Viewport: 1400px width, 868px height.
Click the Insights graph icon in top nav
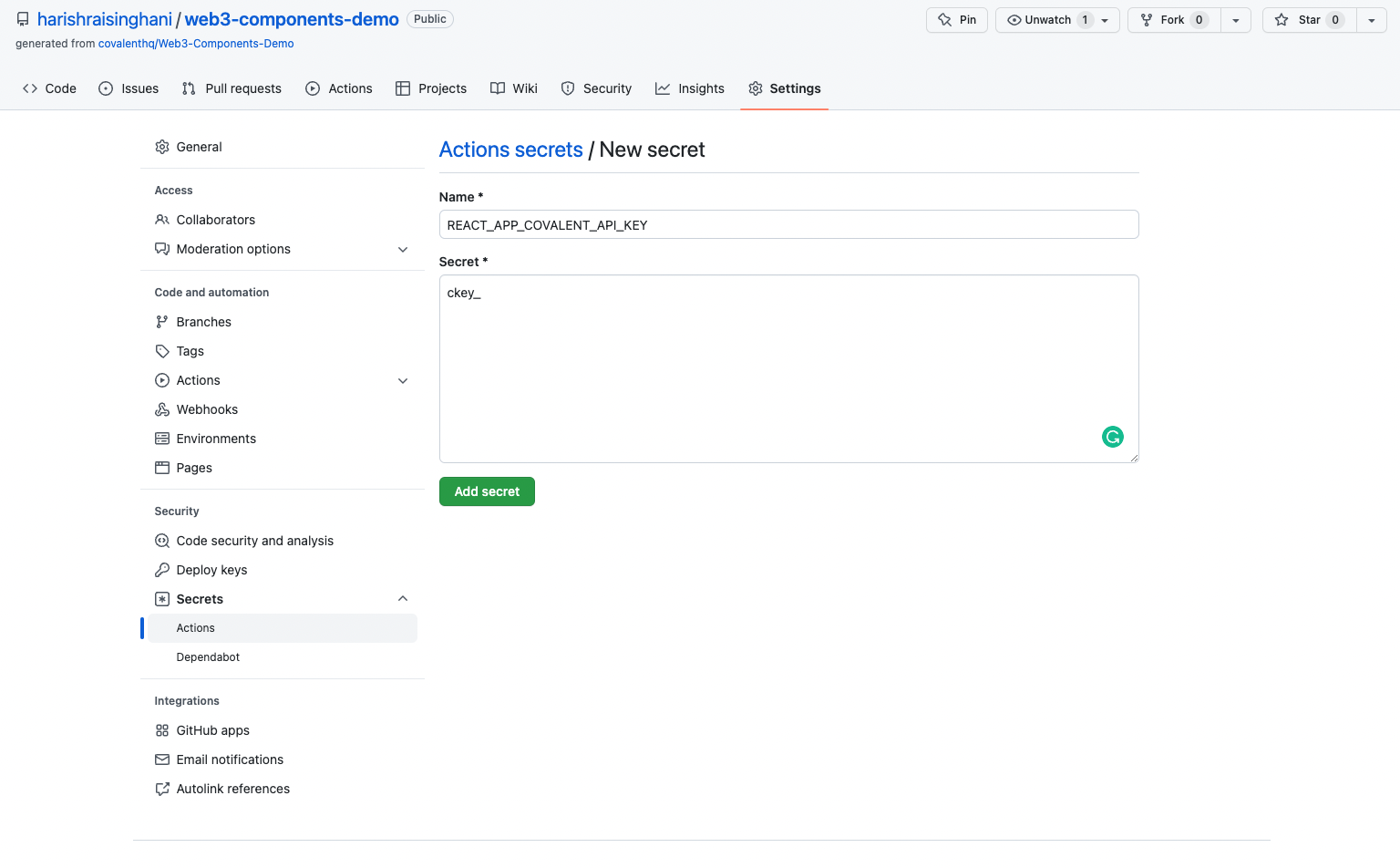(663, 88)
